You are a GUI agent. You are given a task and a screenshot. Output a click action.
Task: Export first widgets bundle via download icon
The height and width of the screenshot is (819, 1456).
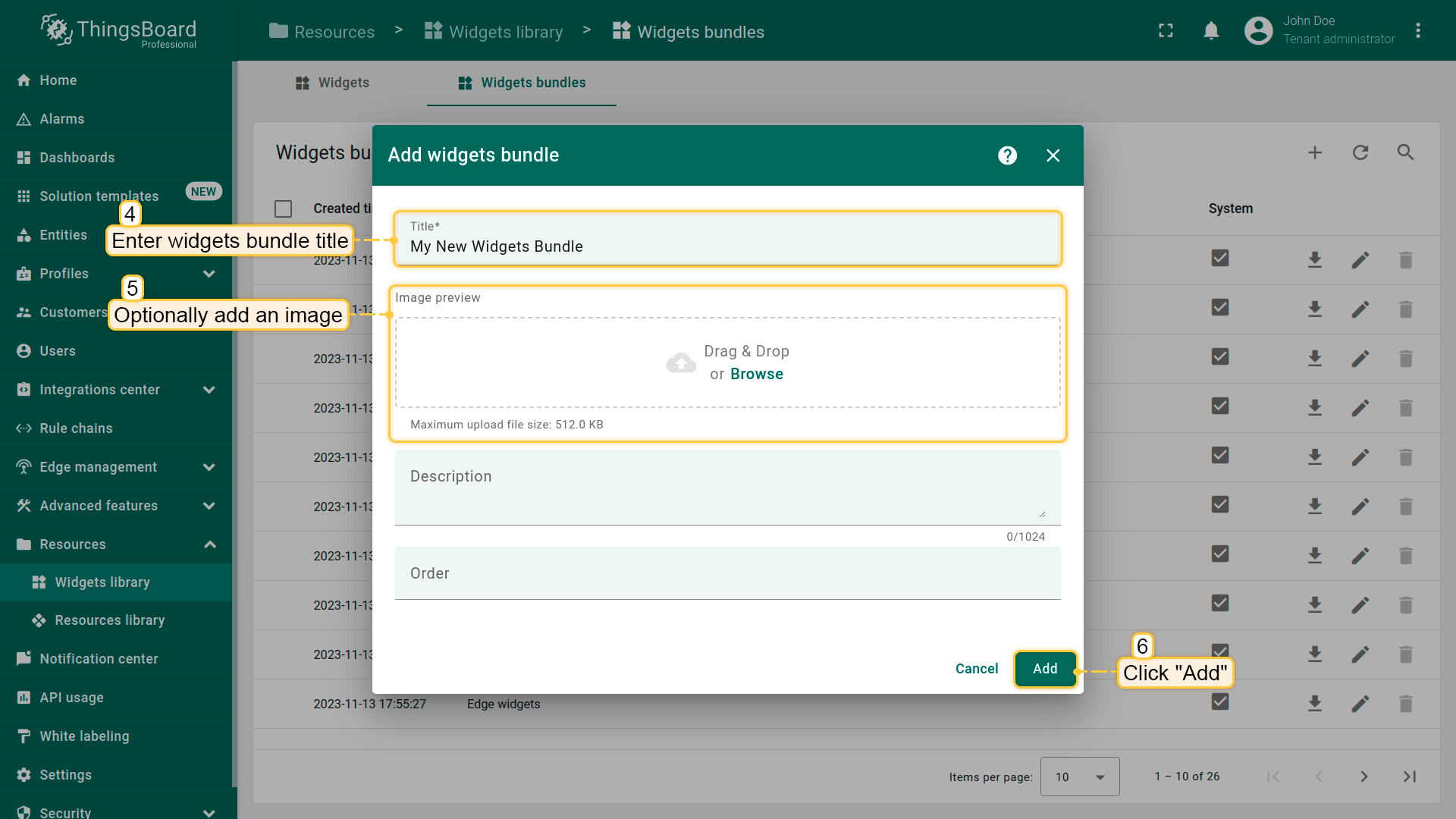[x=1315, y=260]
